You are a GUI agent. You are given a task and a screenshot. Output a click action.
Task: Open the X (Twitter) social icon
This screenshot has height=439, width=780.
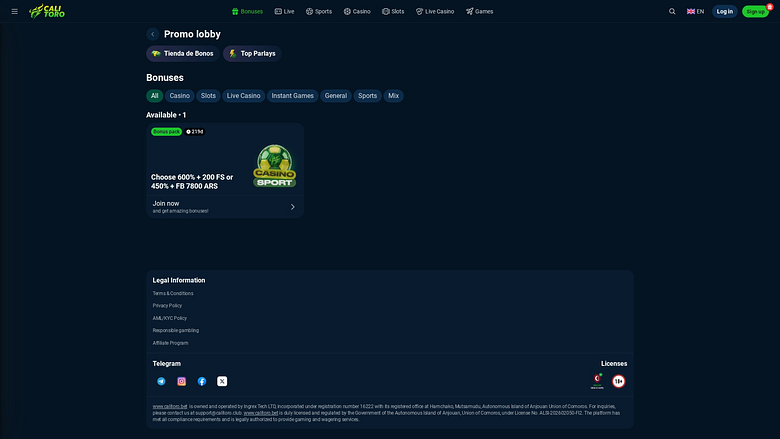[222, 381]
